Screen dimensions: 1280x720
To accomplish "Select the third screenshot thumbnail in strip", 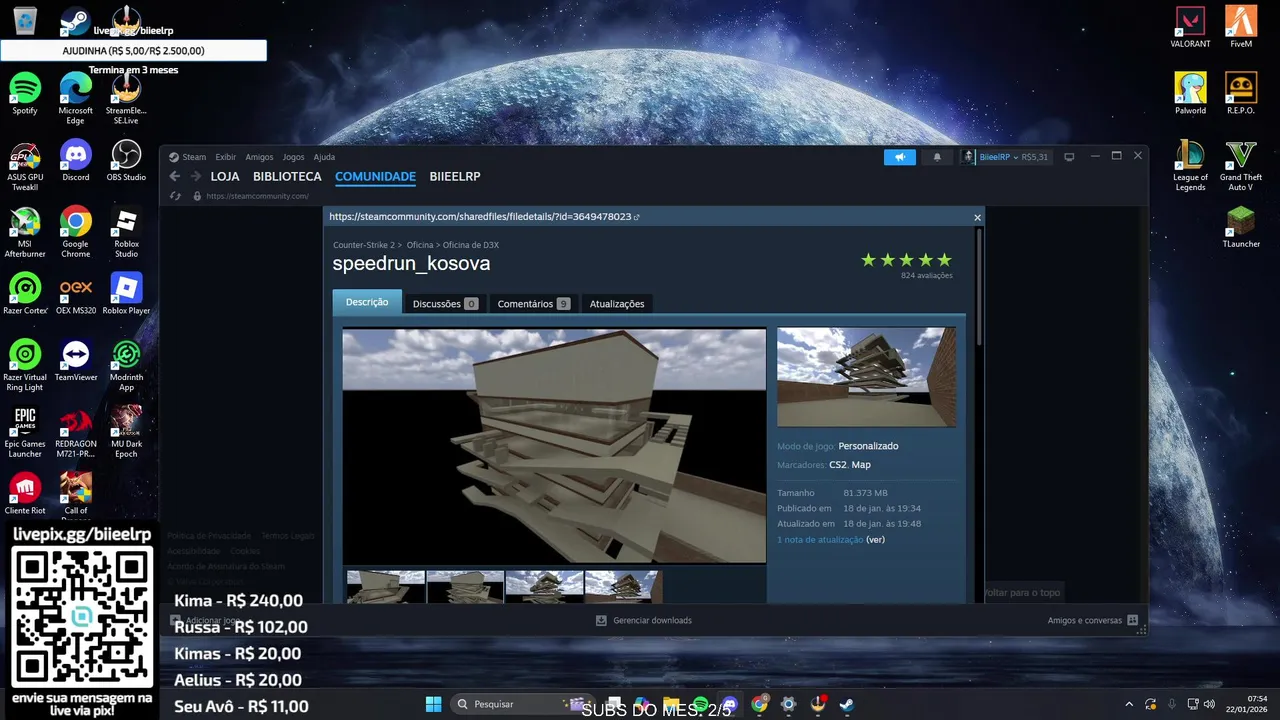I will pos(544,586).
